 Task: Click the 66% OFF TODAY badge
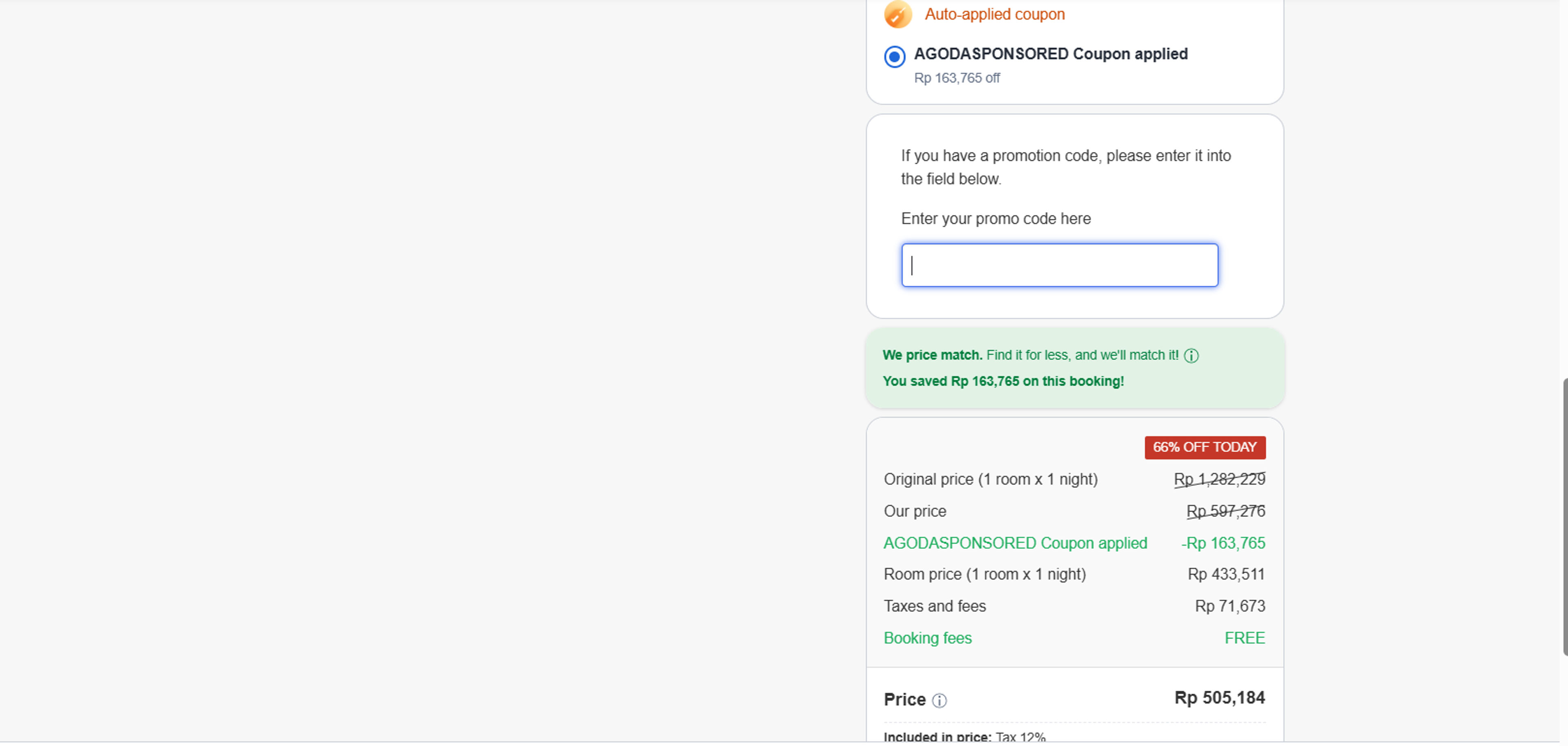[x=1205, y=447]
